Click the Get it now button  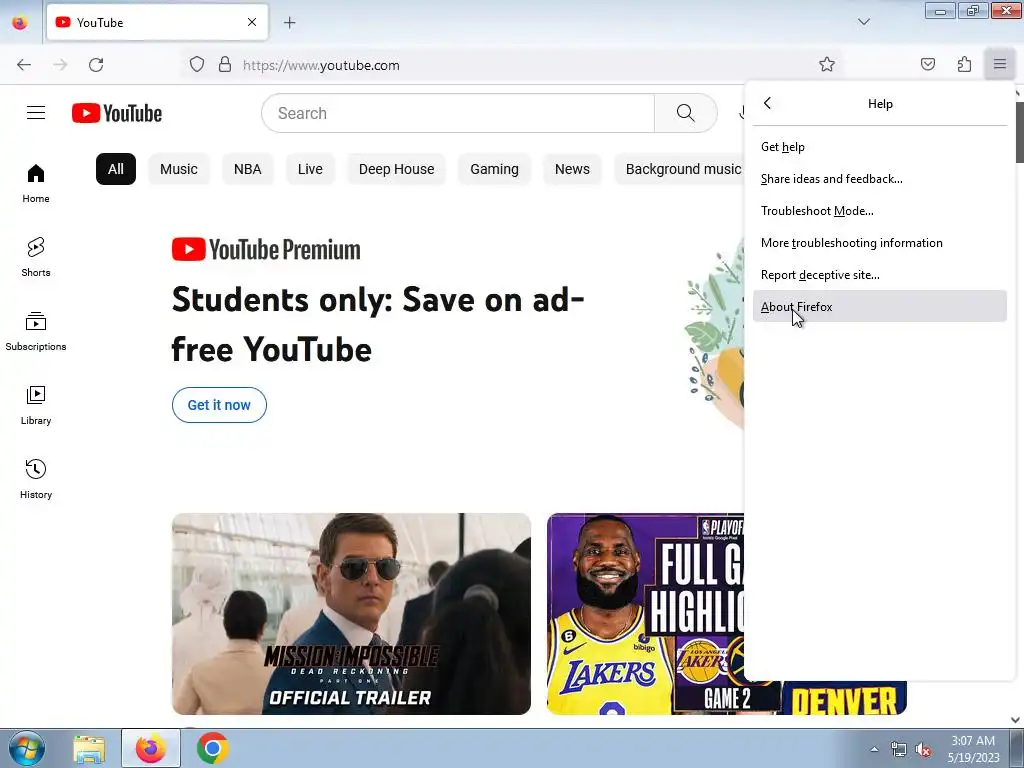219,405
